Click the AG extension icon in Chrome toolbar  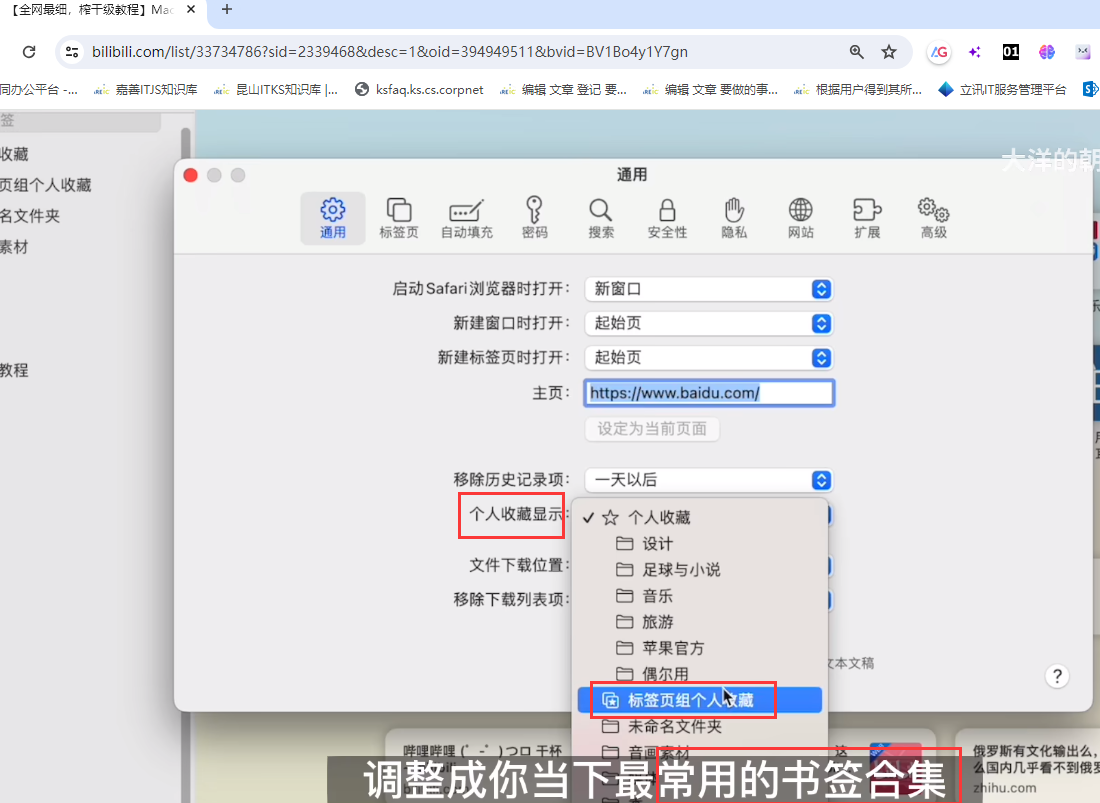tap(939, 52)
